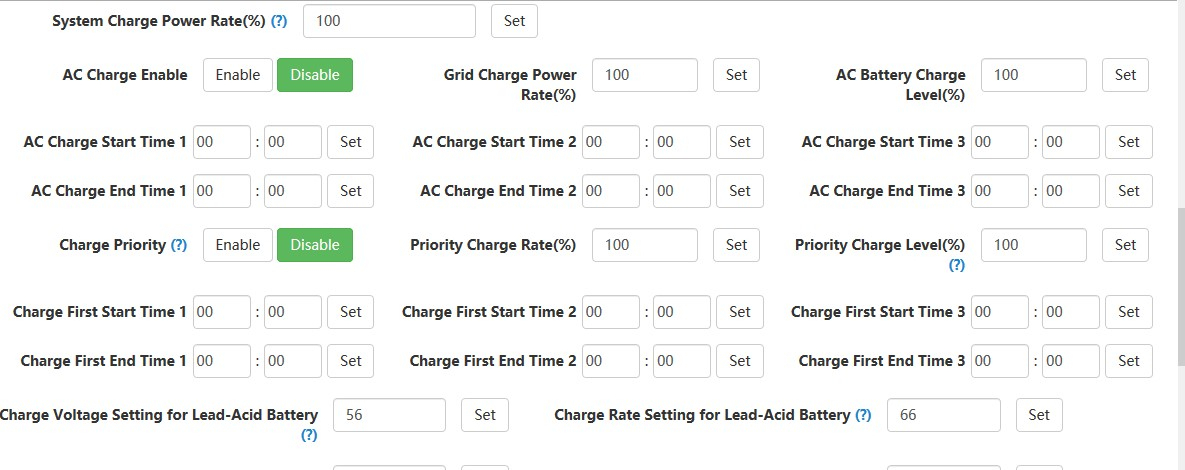This screenshot has height=470, width=1185.
Task: Click Set for Grid Charge Power Rate
Action: (x=737, y=75)
